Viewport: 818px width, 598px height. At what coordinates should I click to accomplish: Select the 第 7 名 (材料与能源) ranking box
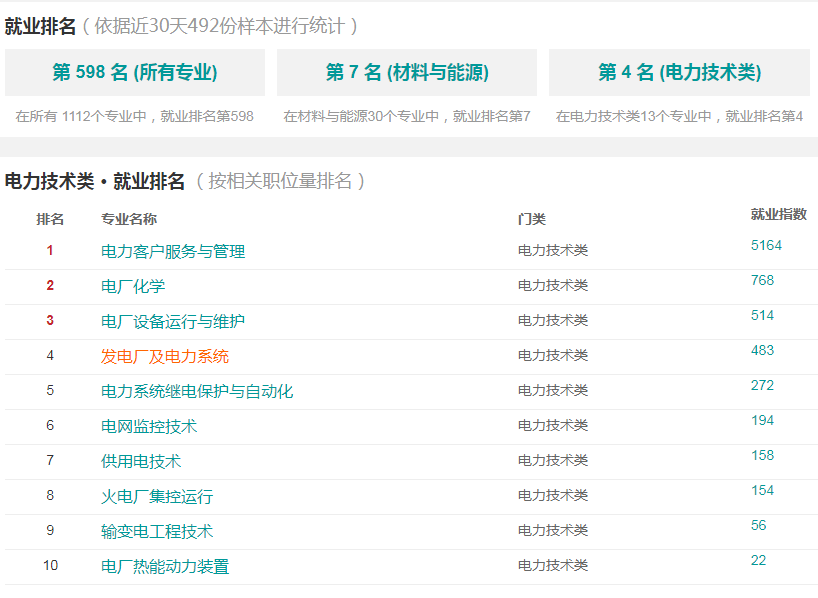tap(407, 72)
